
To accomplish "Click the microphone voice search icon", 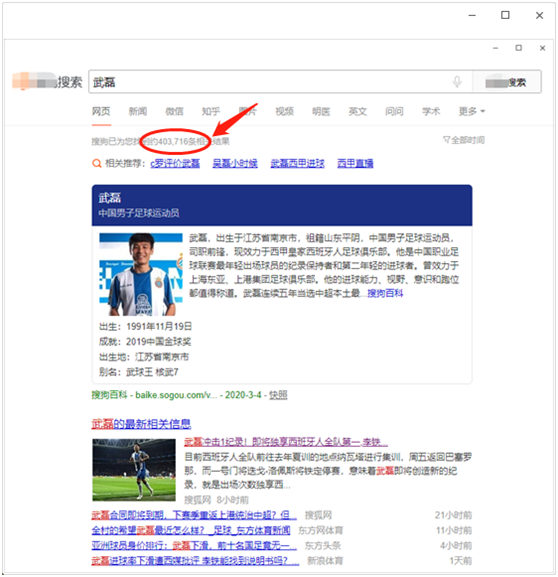I will pos(457,81).
